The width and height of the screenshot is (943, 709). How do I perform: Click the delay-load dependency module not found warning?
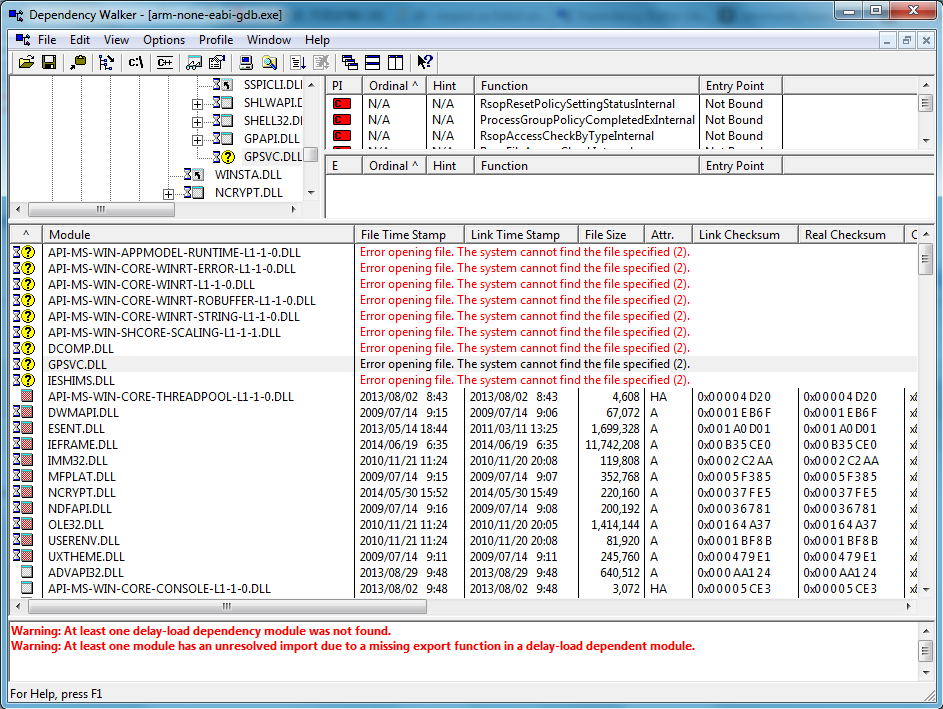(201, 631)
